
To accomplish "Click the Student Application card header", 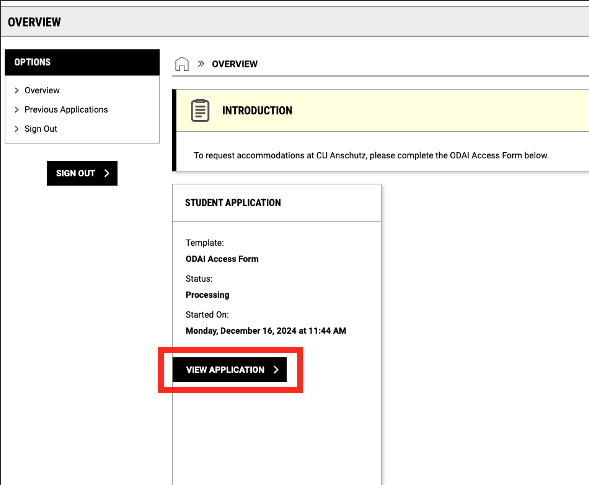I will [277, 203].
